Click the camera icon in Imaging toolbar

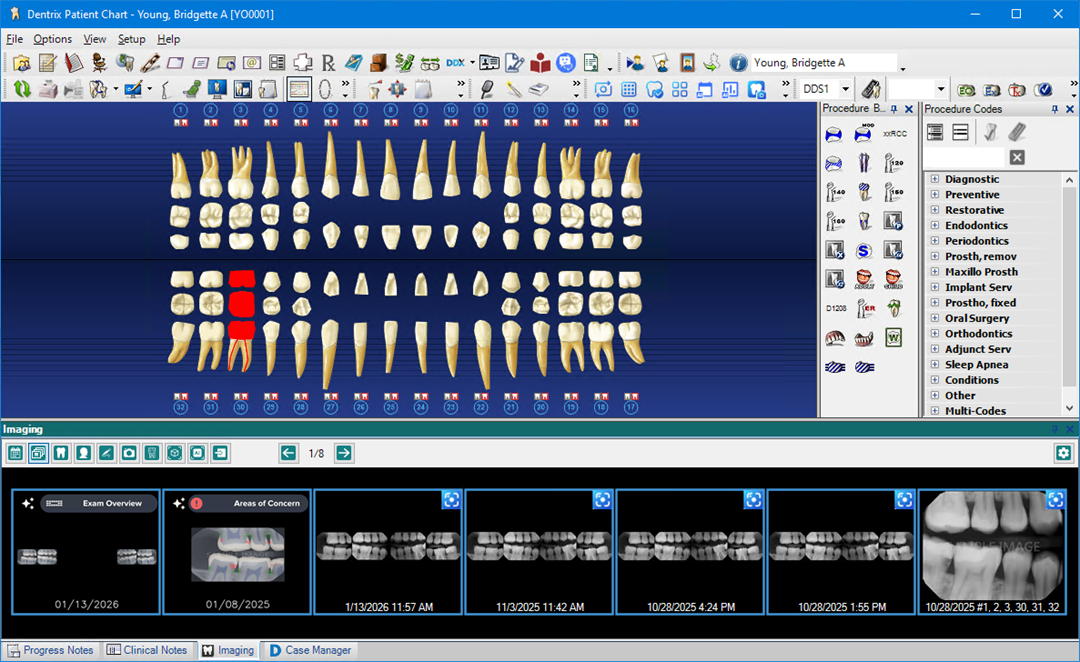[x=129, y=453]
